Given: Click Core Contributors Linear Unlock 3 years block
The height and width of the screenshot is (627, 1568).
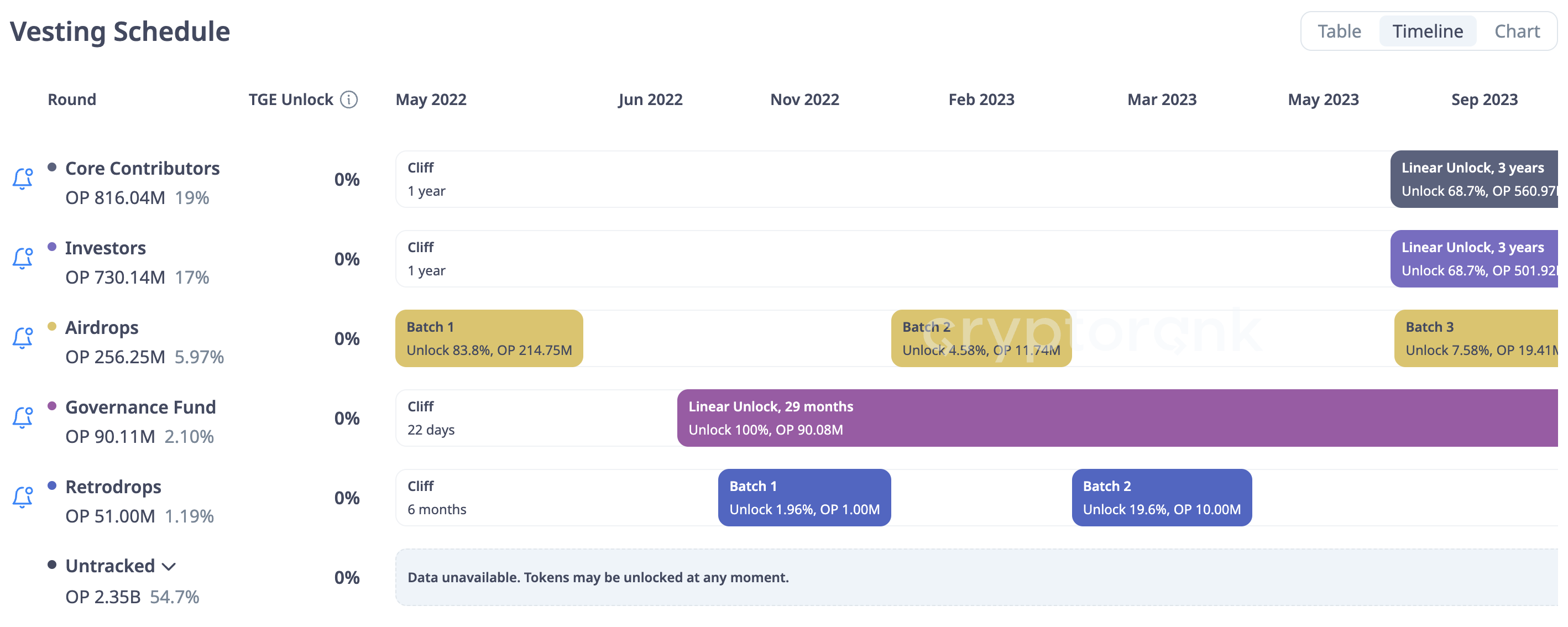Looking at the screenshot, I should pos(1473,180).
